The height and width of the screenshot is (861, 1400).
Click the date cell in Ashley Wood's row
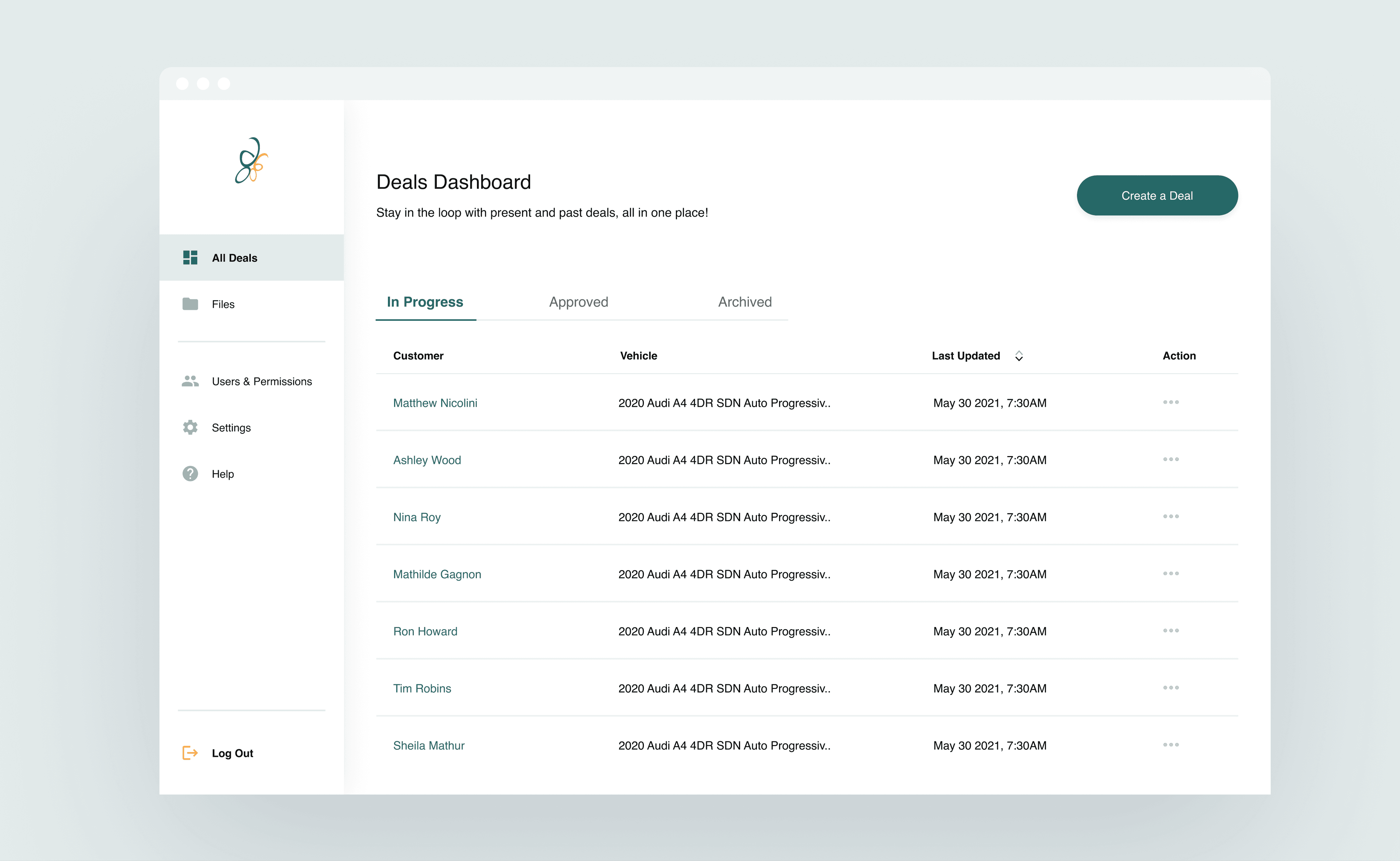pos(990,460)
